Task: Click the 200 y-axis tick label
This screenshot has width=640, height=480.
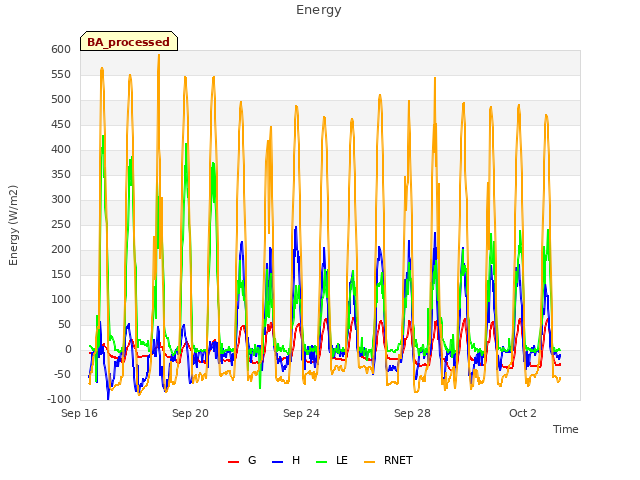Action: (61, 249)
